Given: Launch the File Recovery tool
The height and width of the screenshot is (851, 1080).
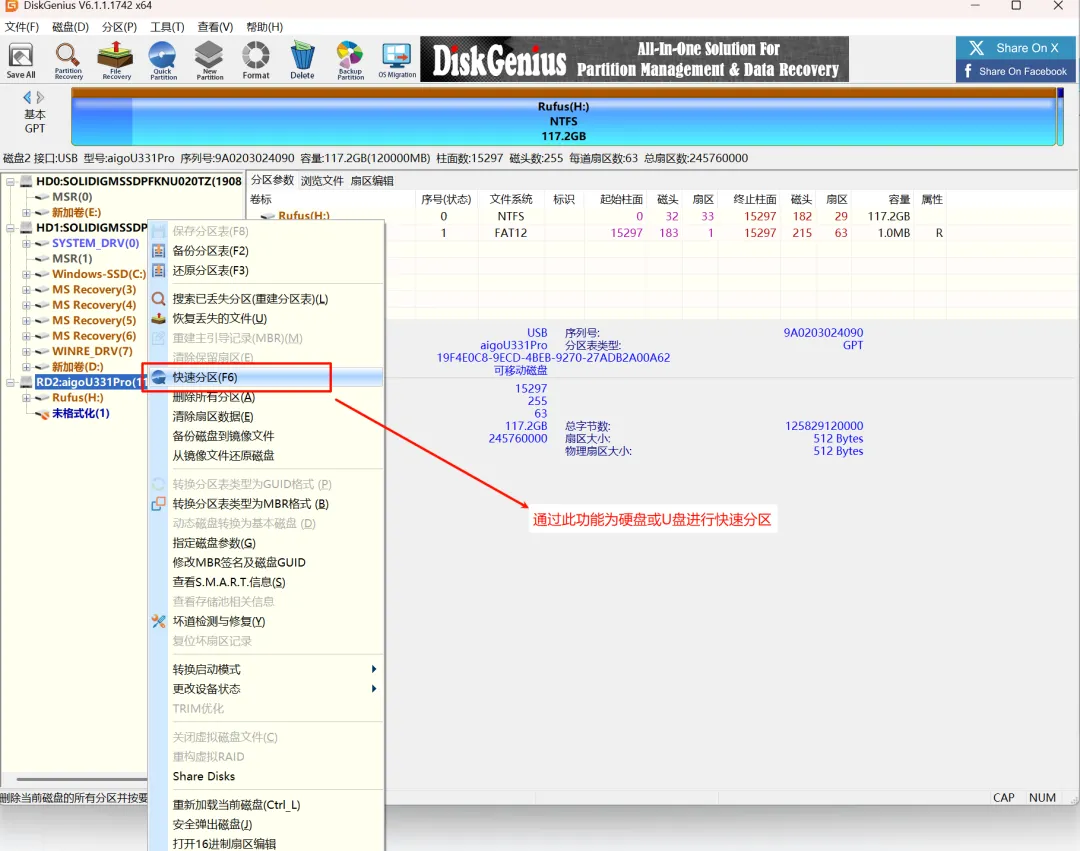Looking at the screenshot, I should point(116,60).
